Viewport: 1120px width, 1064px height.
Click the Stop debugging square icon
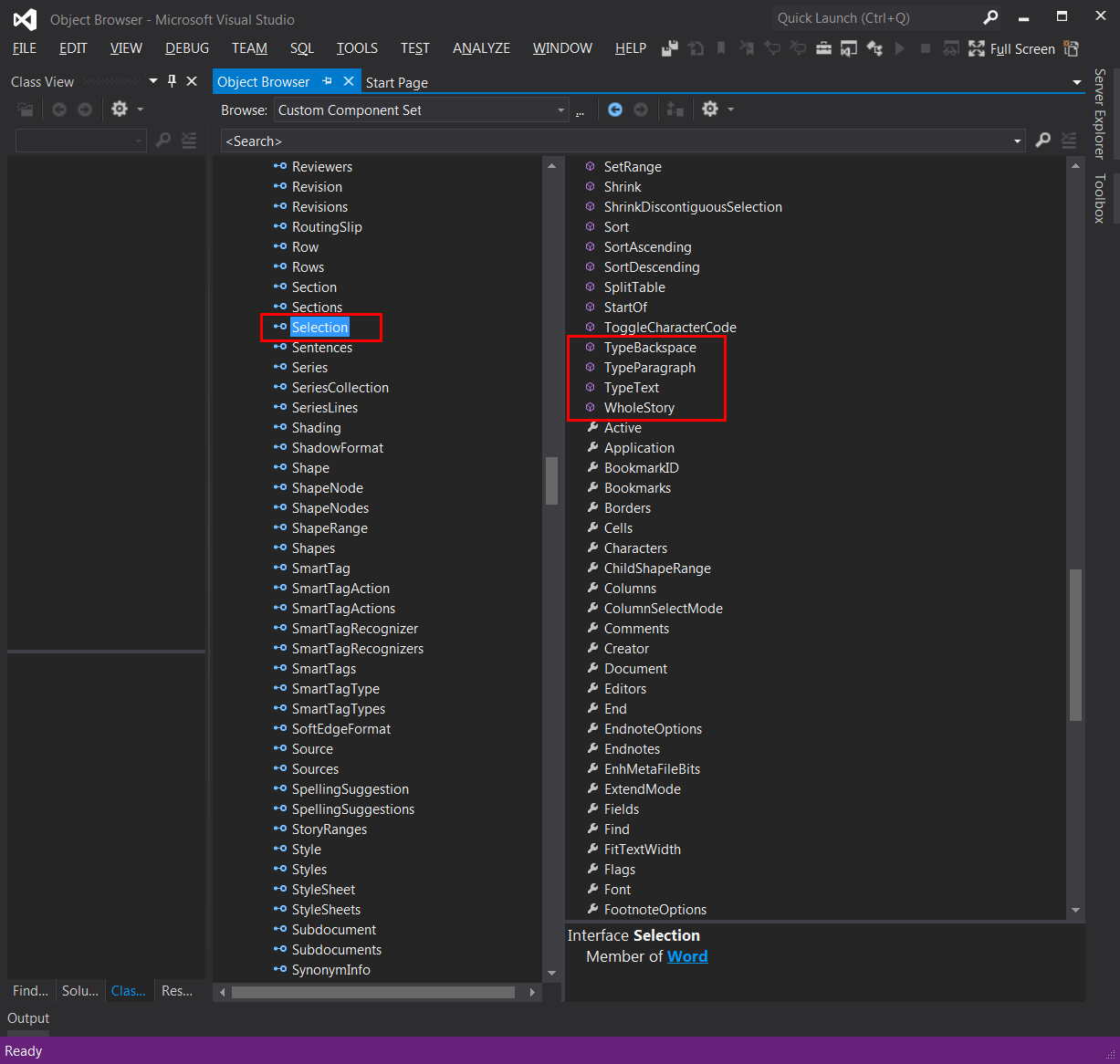pos(926,48)
